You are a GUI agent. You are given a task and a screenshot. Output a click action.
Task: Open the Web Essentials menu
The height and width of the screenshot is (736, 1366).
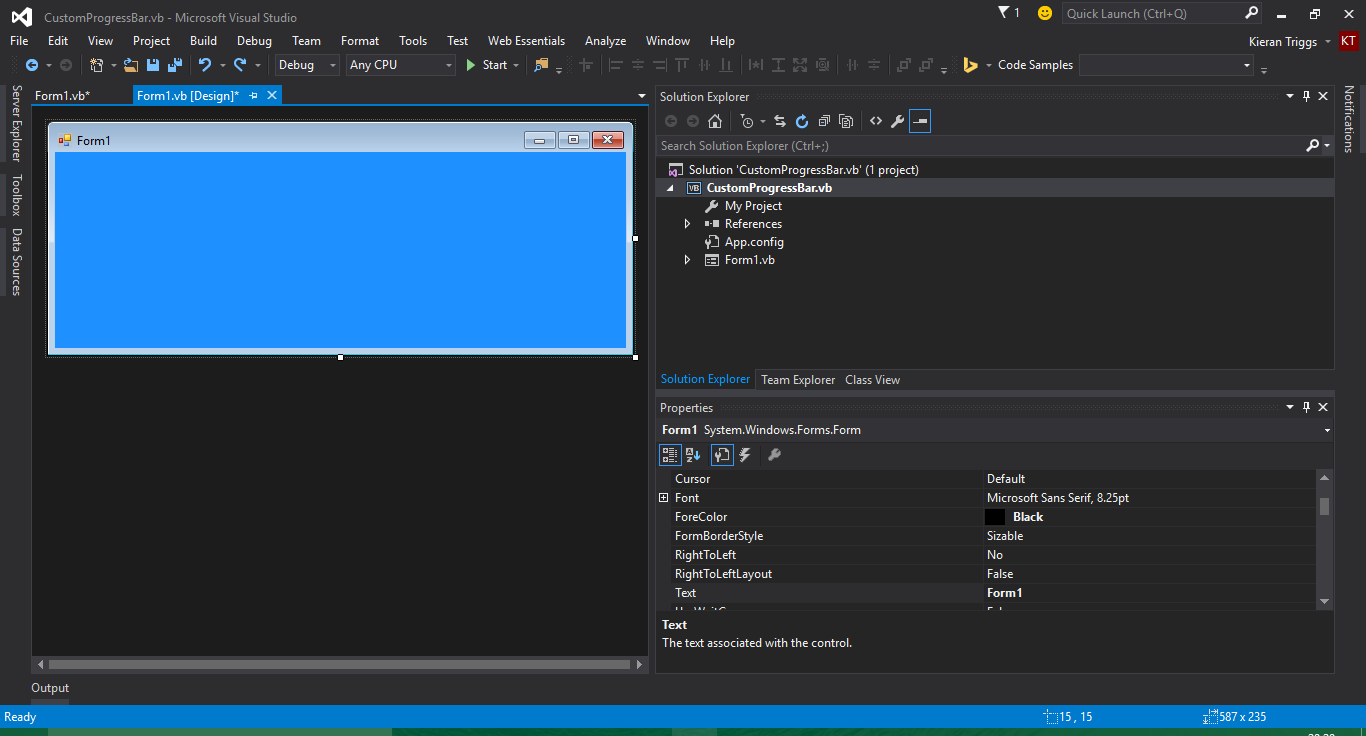point(526,41)
